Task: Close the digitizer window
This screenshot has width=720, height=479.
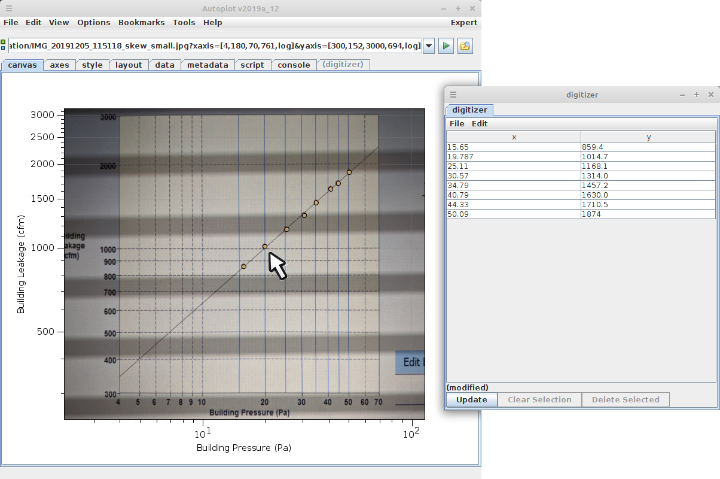Action: point(711,95)
